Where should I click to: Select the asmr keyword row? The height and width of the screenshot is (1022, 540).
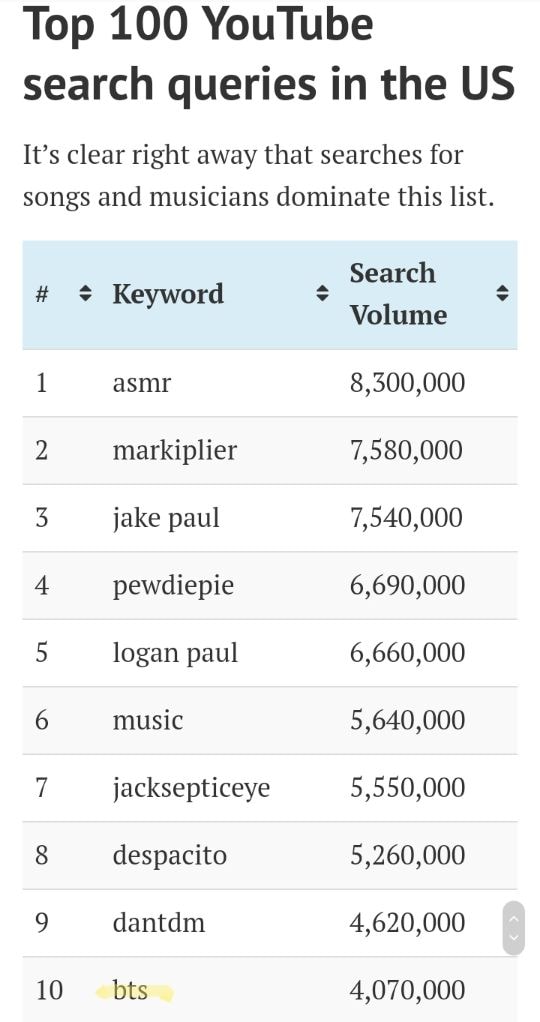pyautogui.click(x=270, y=383)
